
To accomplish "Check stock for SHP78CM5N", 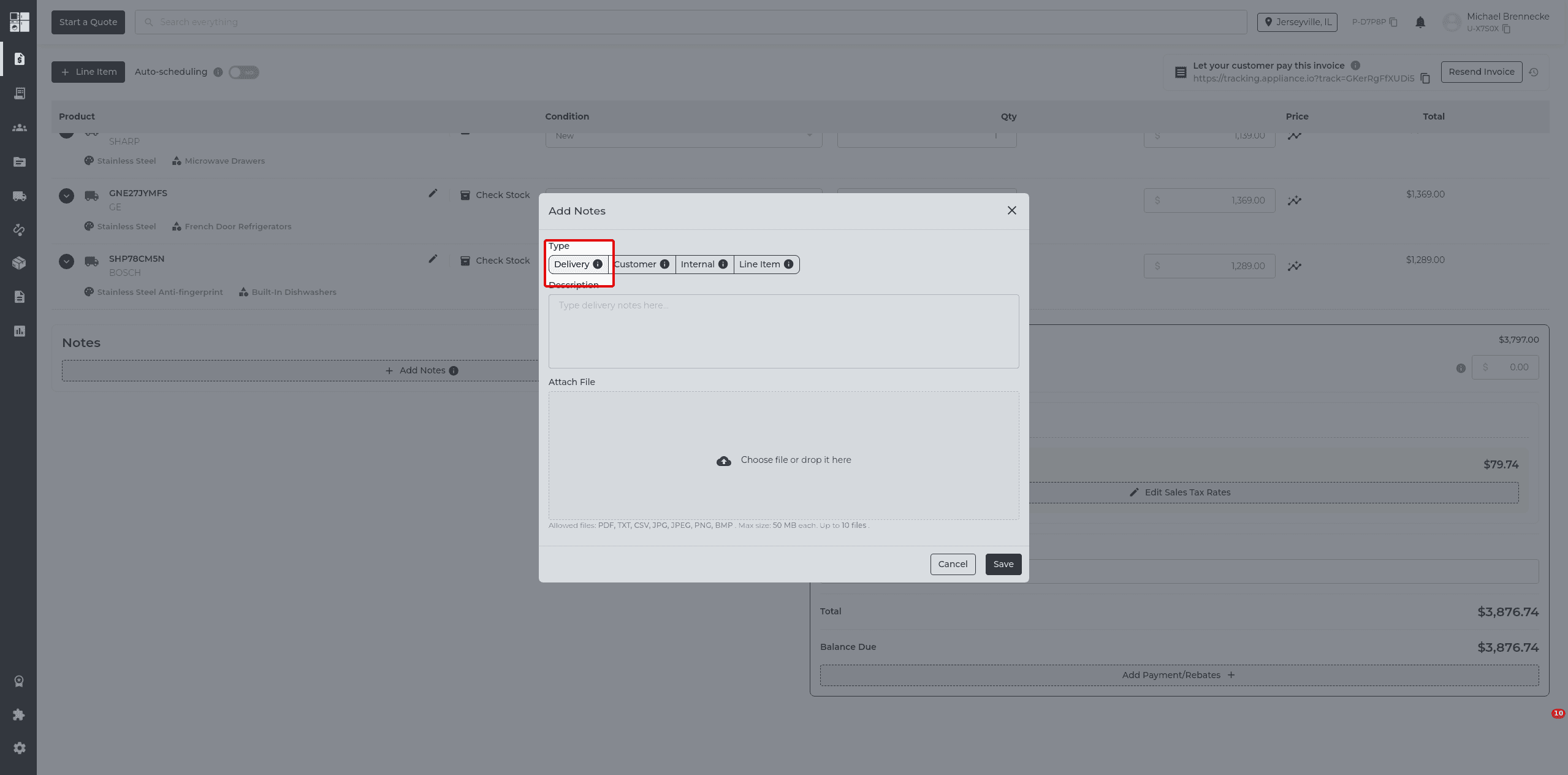I will click(495, 261).
